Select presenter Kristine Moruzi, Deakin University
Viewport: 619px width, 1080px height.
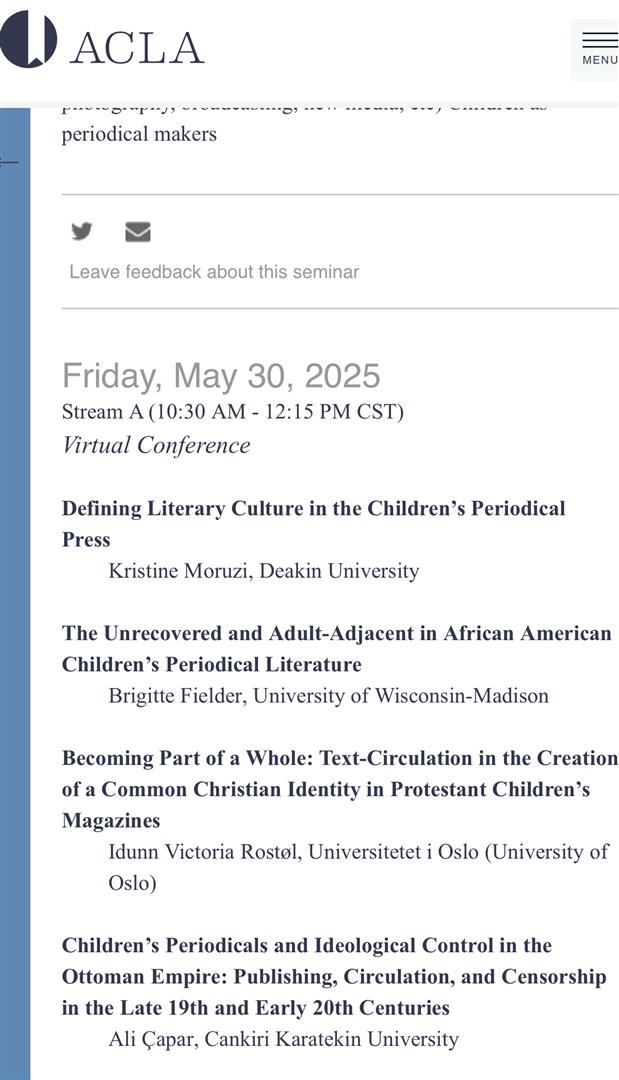tap(264, 571)
